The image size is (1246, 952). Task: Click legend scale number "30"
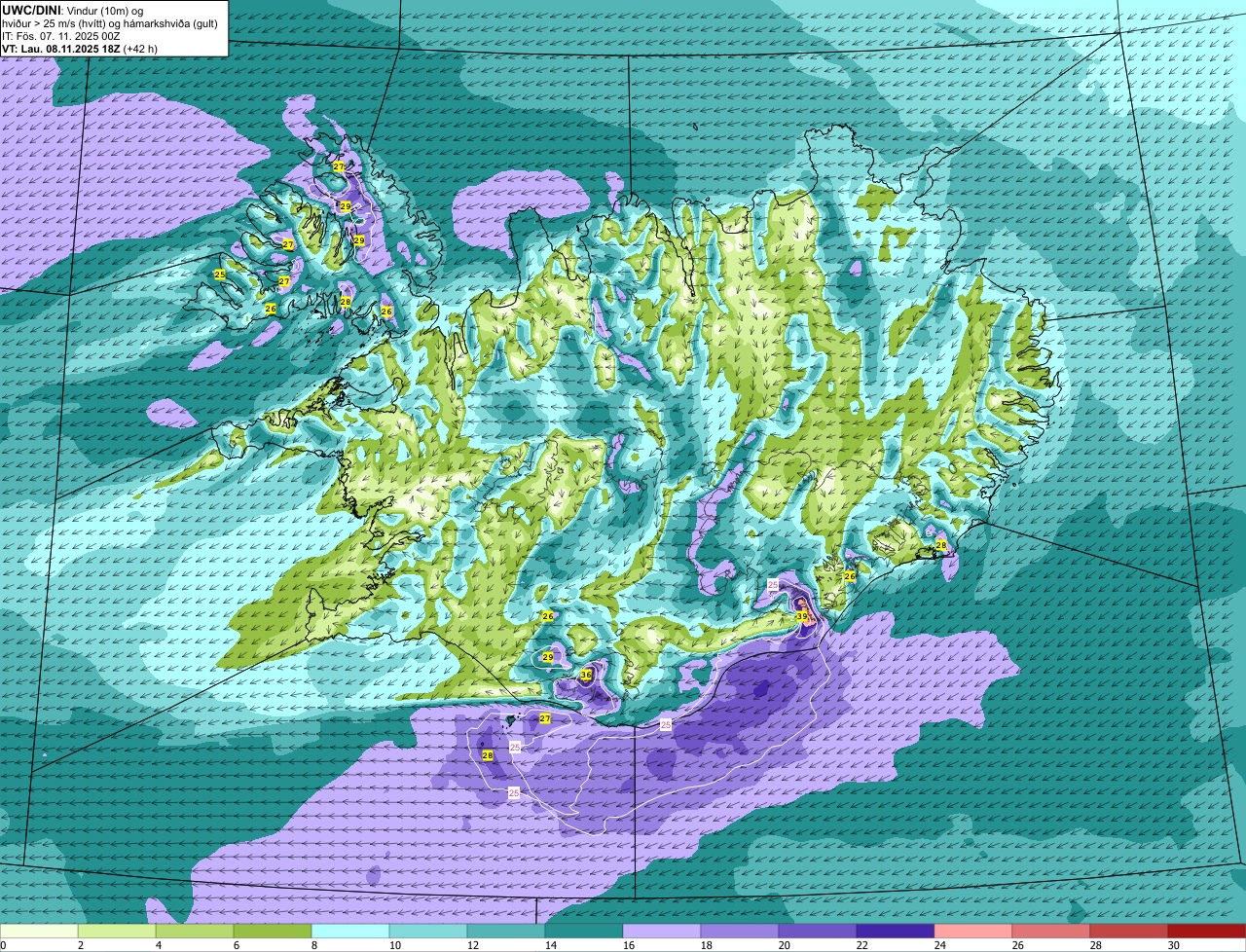[x=1173, y=945]
